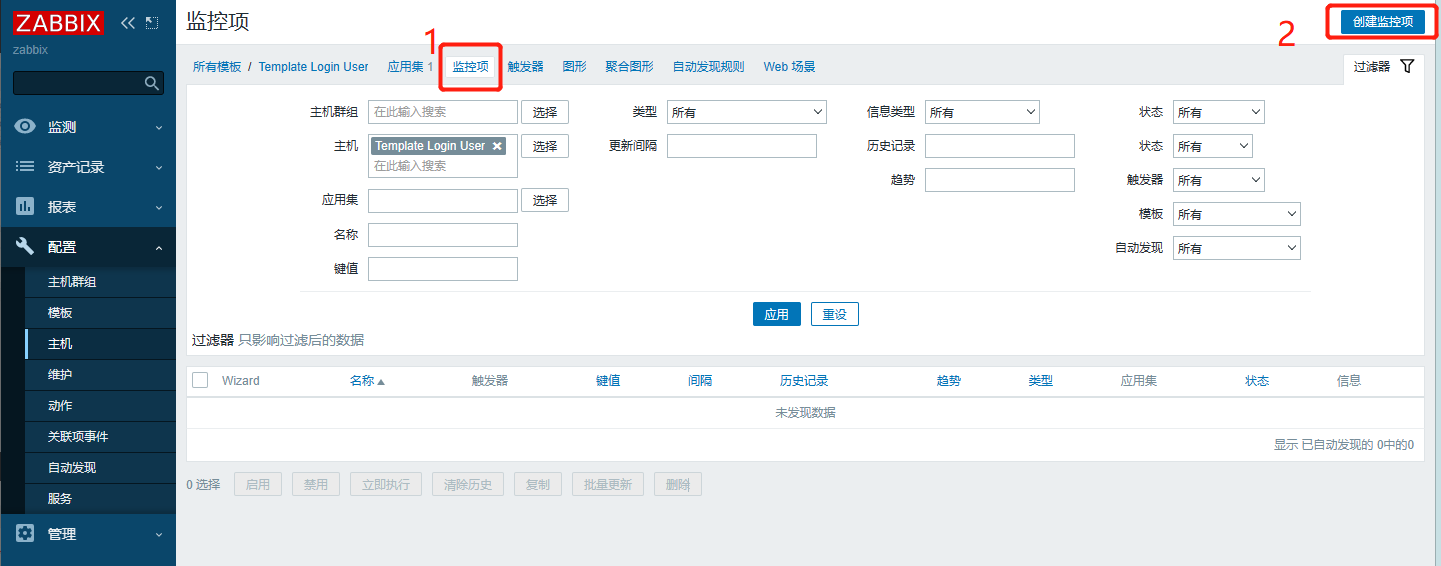Click the 更新间隔 input field
This screenshot has width=1441, height=566.
tap(742, 146)
